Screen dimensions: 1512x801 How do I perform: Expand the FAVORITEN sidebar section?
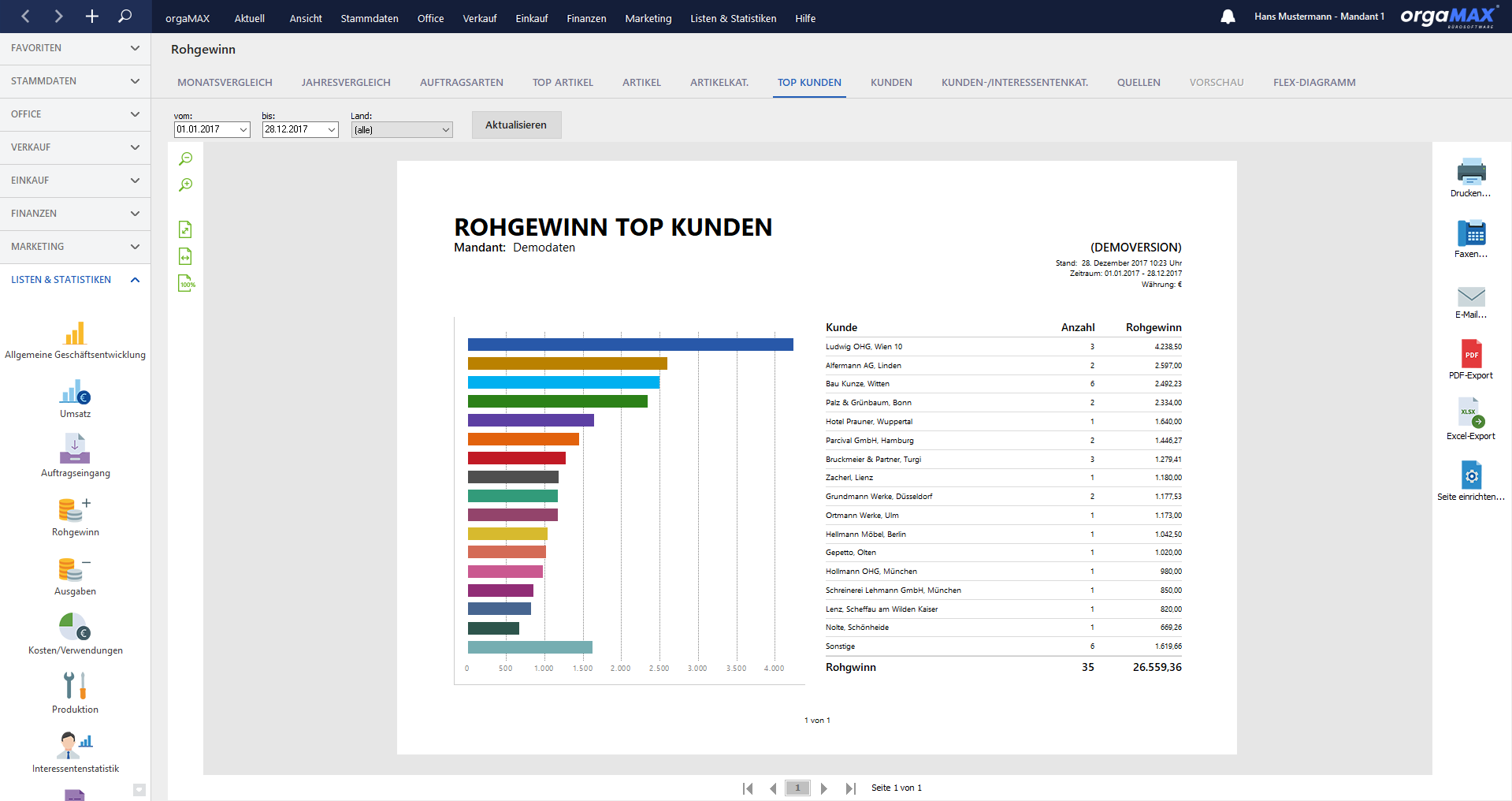coord(75,48)
